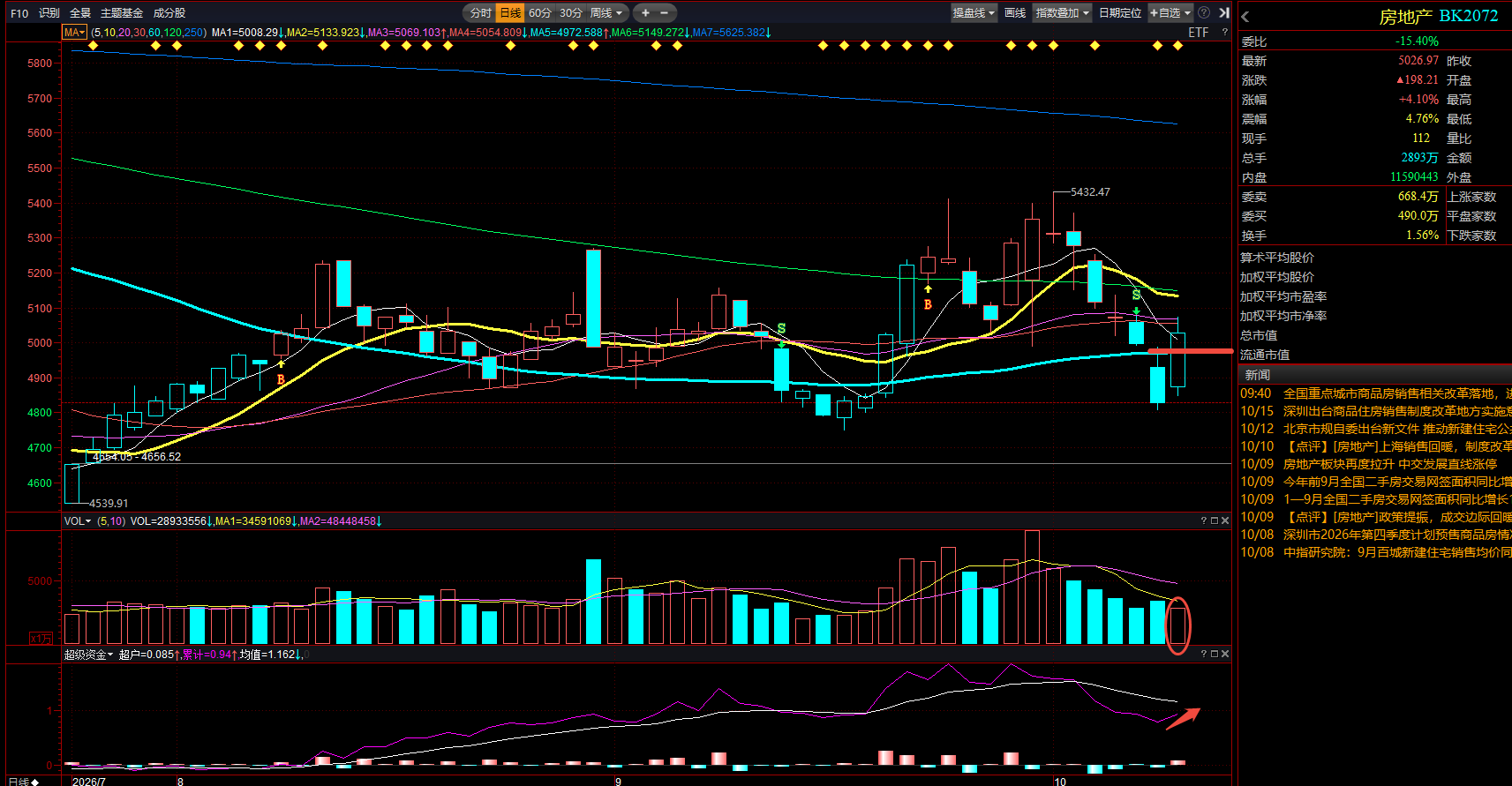Click the 日期定位 date locate button

point(1120,12)
